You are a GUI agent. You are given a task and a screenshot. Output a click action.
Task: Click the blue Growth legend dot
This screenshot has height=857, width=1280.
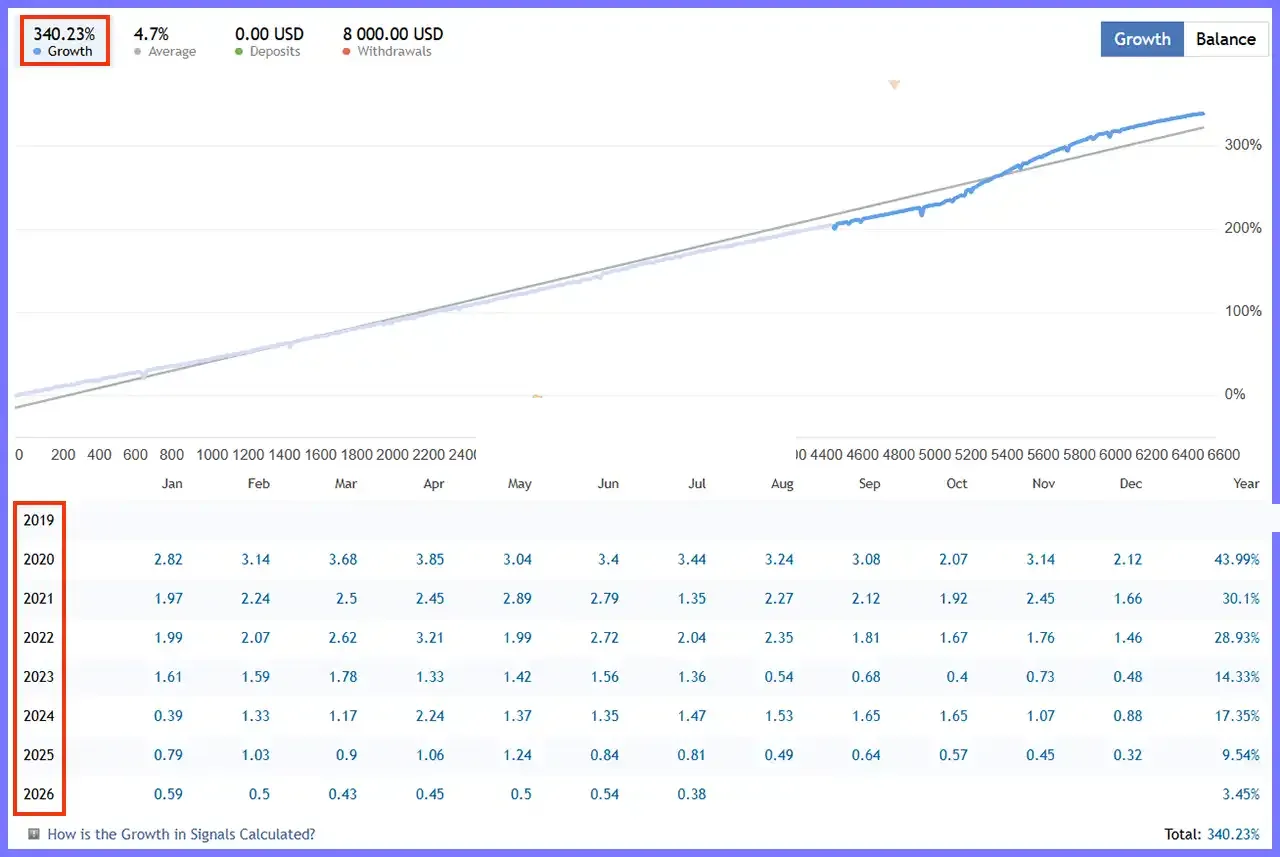38,51
